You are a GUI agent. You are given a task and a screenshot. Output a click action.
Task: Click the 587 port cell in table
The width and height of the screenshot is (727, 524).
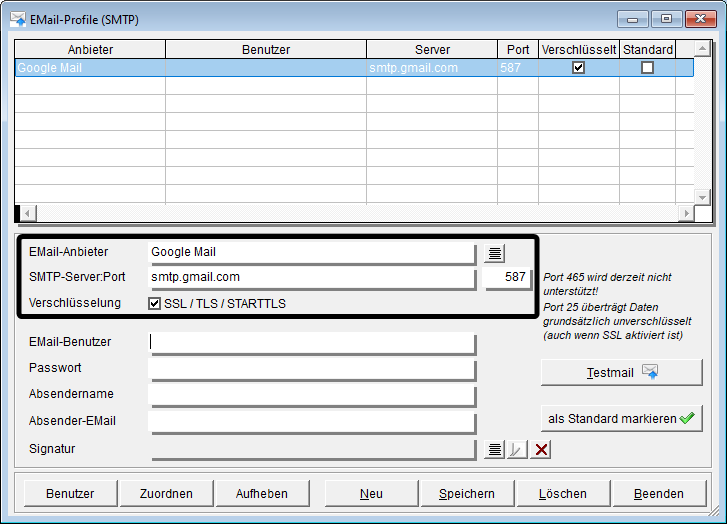[x=518, y=68]
